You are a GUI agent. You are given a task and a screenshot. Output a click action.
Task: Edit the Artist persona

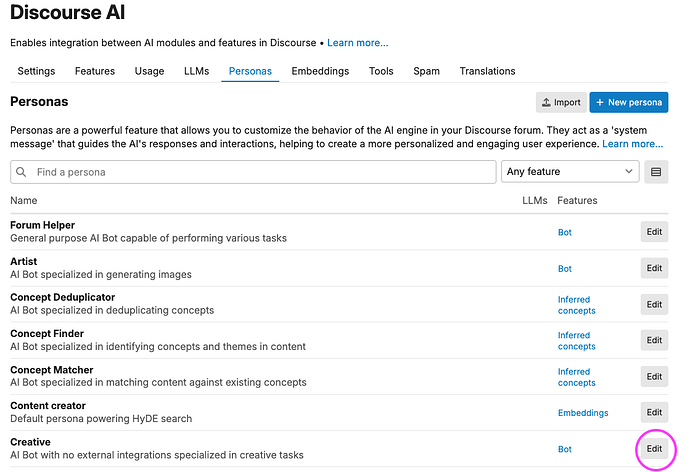pyautogui.click(x=654, y=268)
